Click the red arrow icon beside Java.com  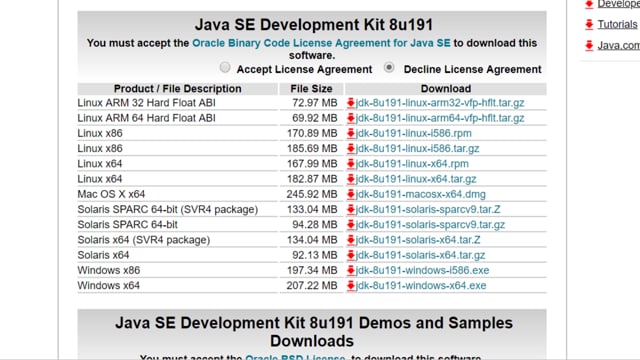[589, 45]
